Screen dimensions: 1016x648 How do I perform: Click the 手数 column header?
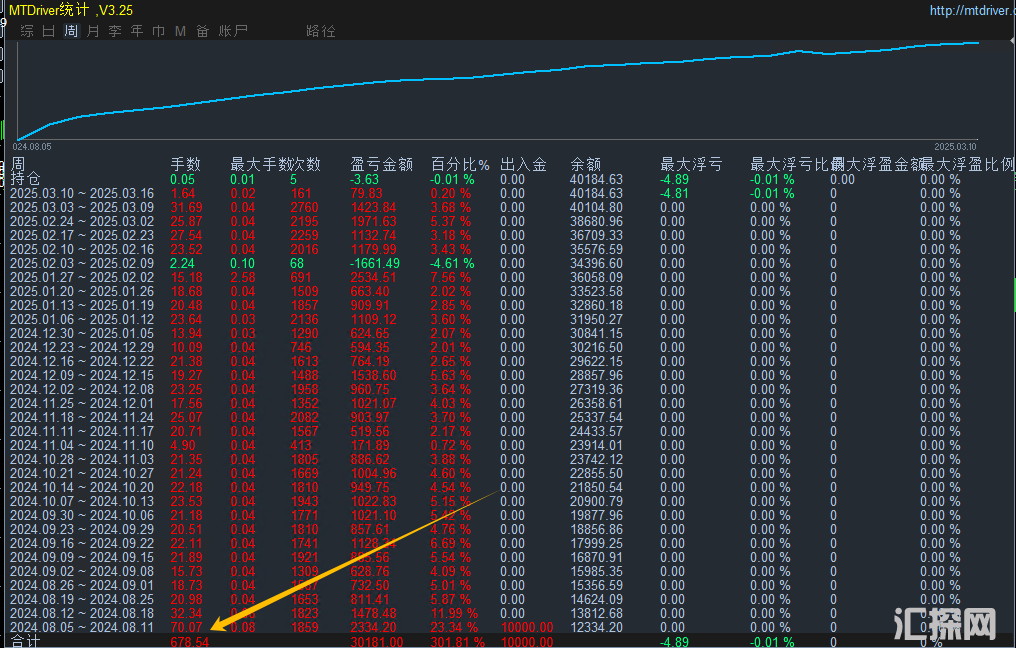point(186,165)
